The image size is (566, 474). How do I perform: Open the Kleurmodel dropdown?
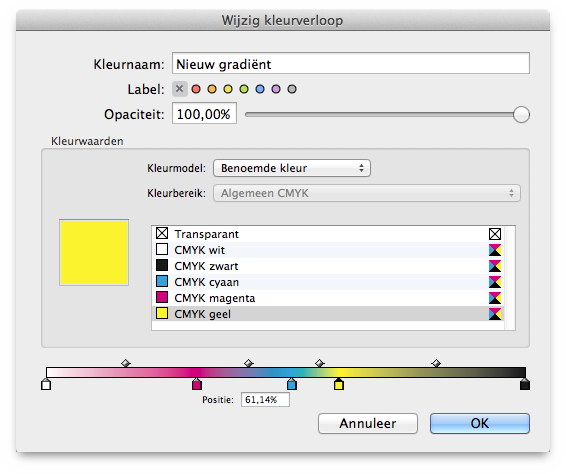click(292, 168)
